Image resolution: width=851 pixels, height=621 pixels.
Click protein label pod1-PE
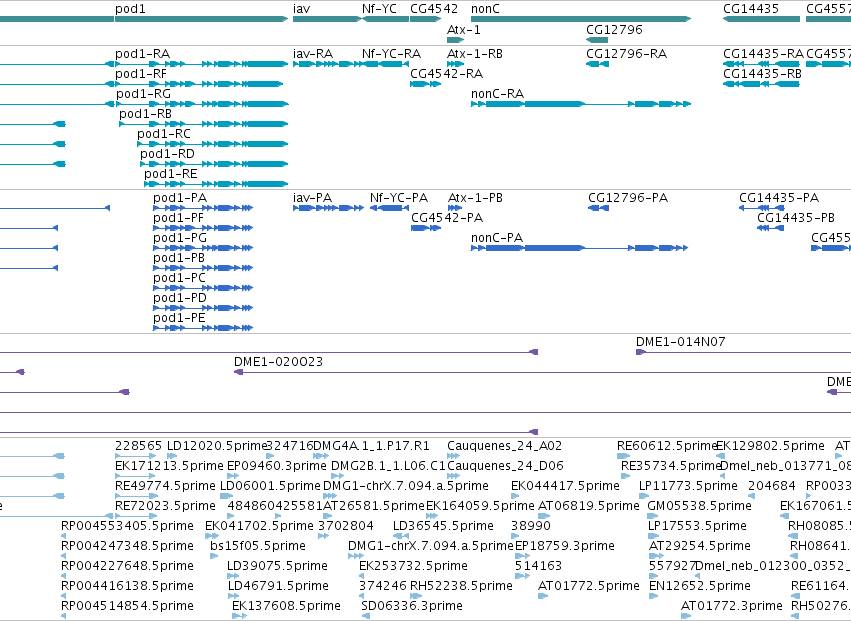[x=180, y=319]
